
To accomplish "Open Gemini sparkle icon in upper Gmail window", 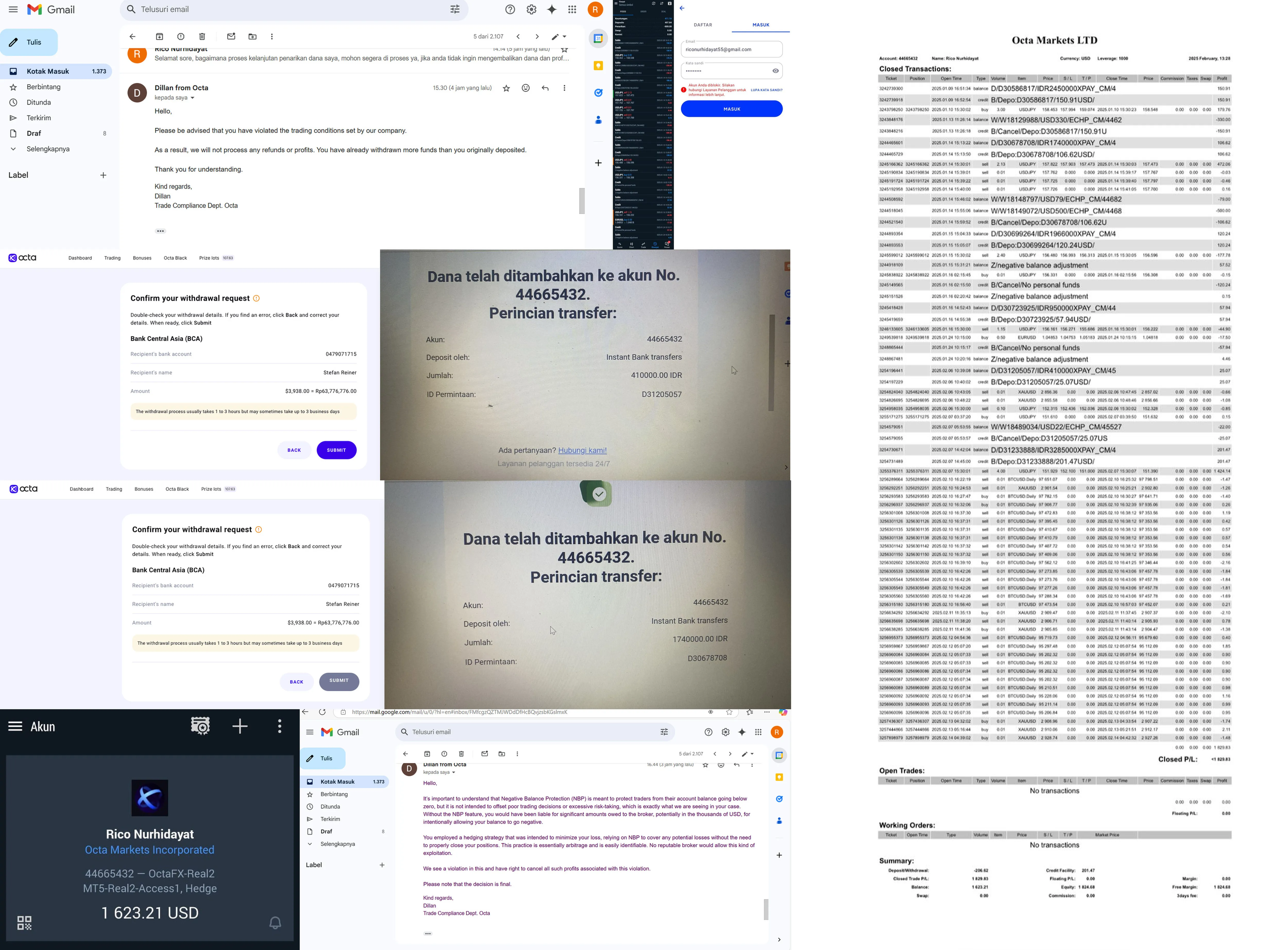I will tap(552, 9).
